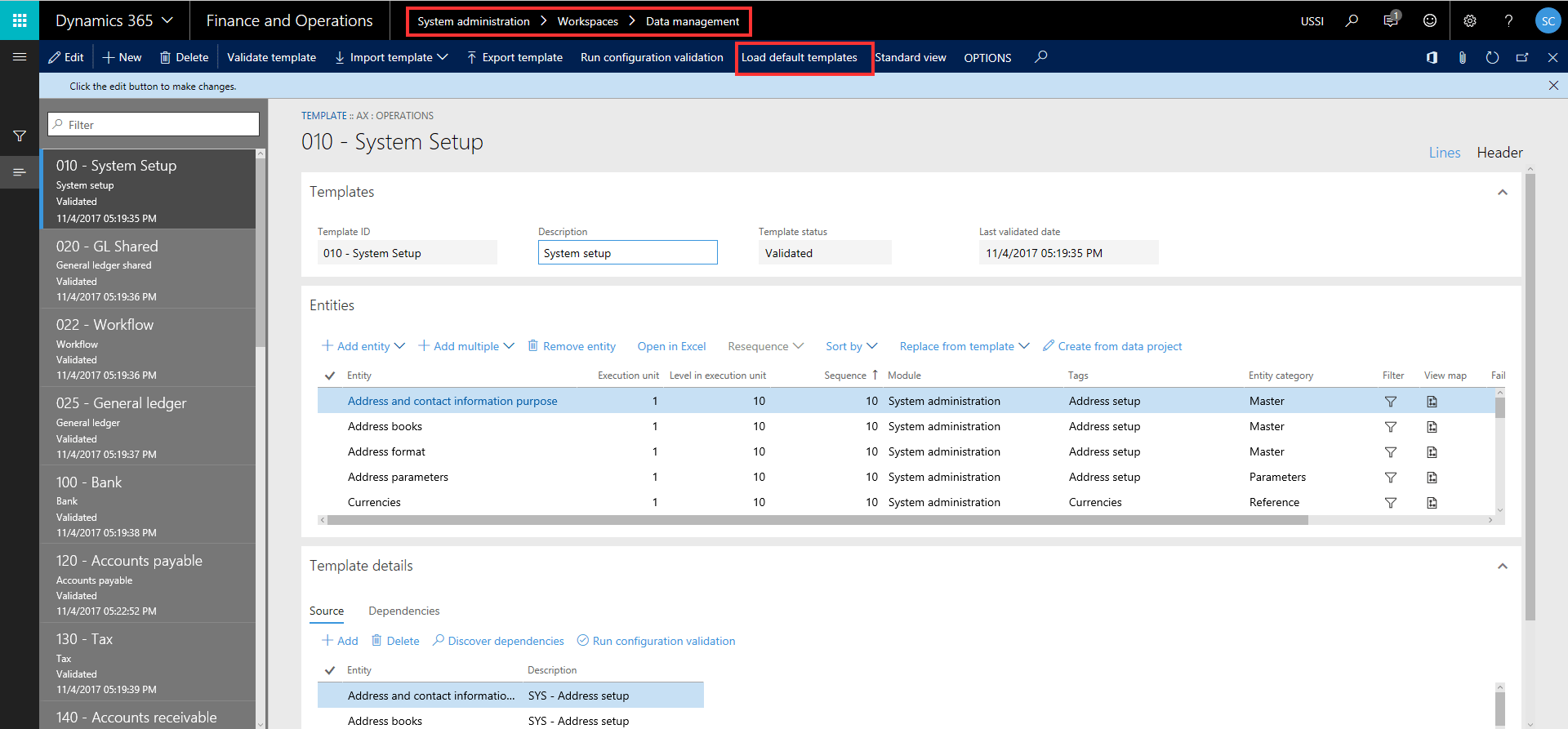Screen dimensions: 1568x729
Task: Switch to the Header view
Action: click(x=1499, y=153)
